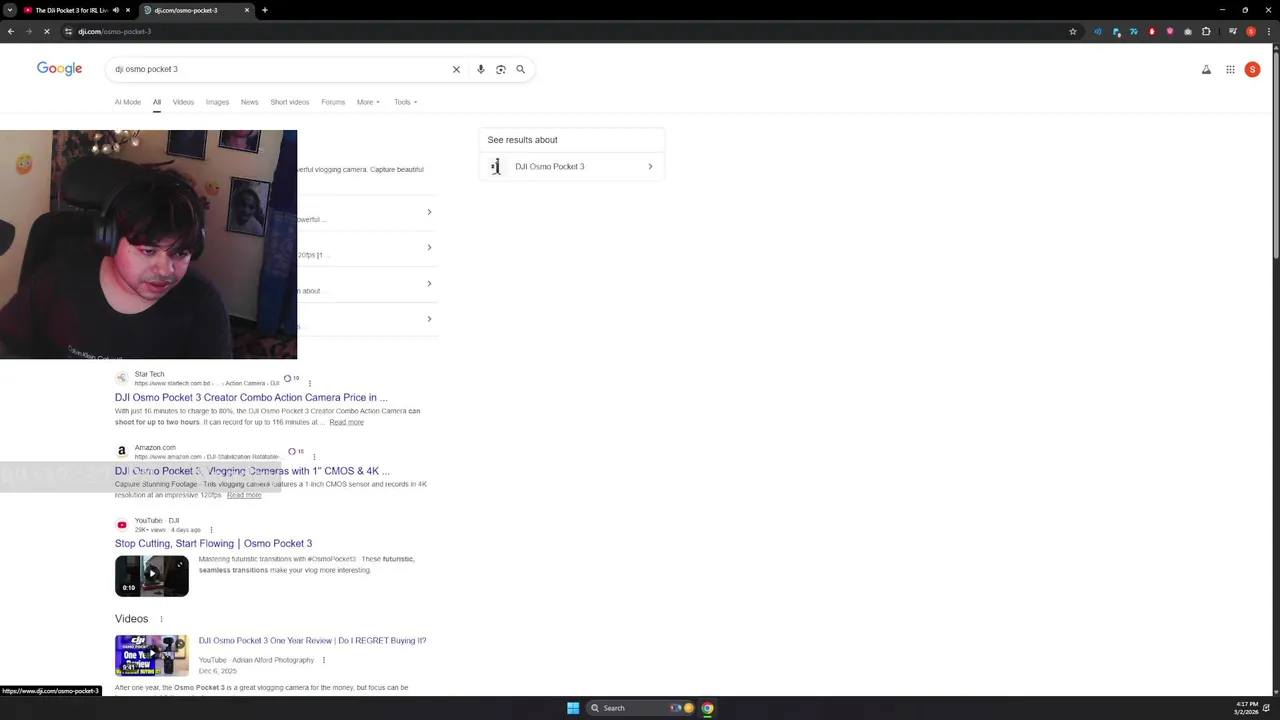Image resolution: width=1280 pixels, height=720 pixels.
Task: Click the Google logo
Action: [x=59, y=68]
